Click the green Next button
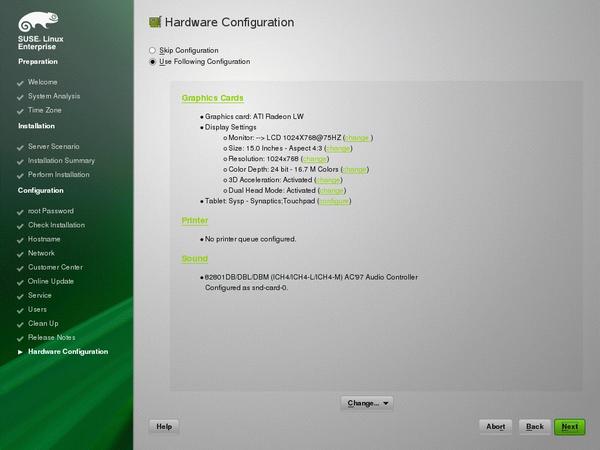Viewport: 600px width, 450px height. point(570,427)
